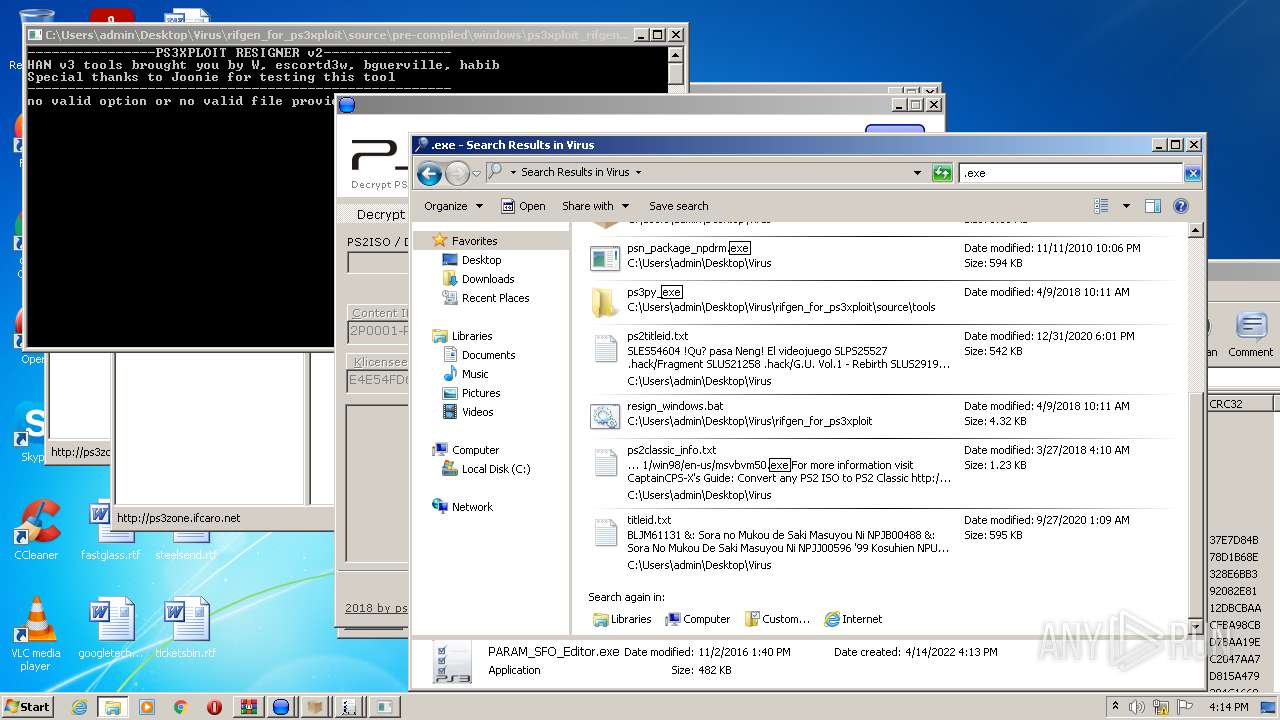Select ps2titleid.txt file icon
This screenshot has width=1280, height=720.
coord(605,350)
